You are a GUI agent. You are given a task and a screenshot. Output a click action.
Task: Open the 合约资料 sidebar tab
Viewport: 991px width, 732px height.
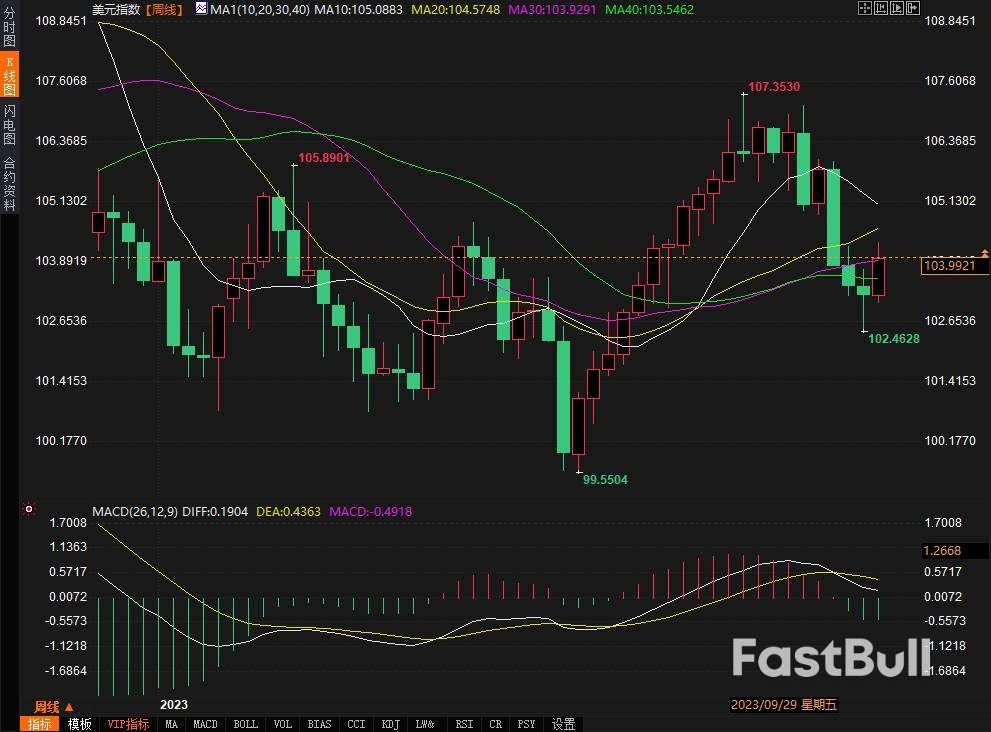9,183
